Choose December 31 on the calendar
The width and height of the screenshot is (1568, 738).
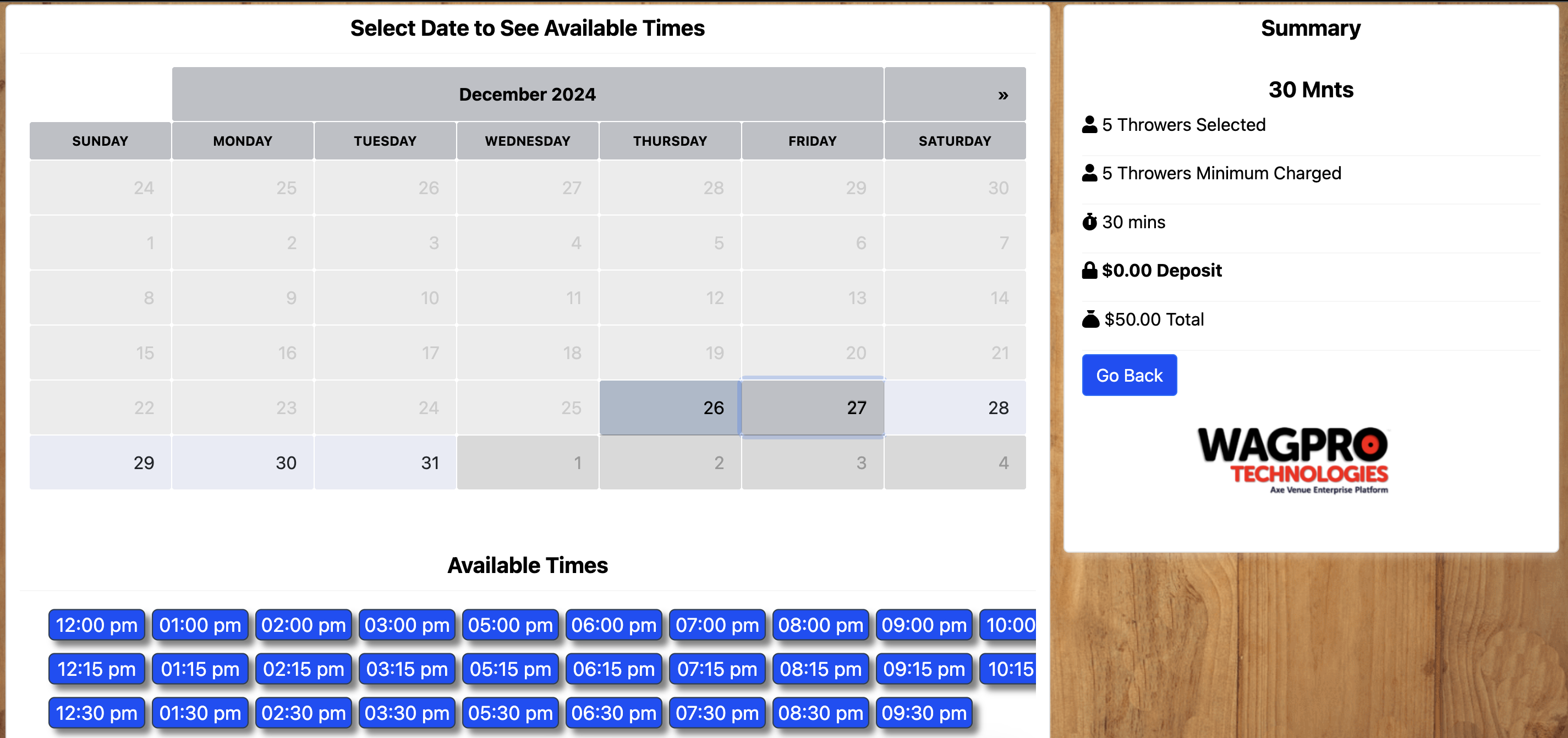click(385, 462)
